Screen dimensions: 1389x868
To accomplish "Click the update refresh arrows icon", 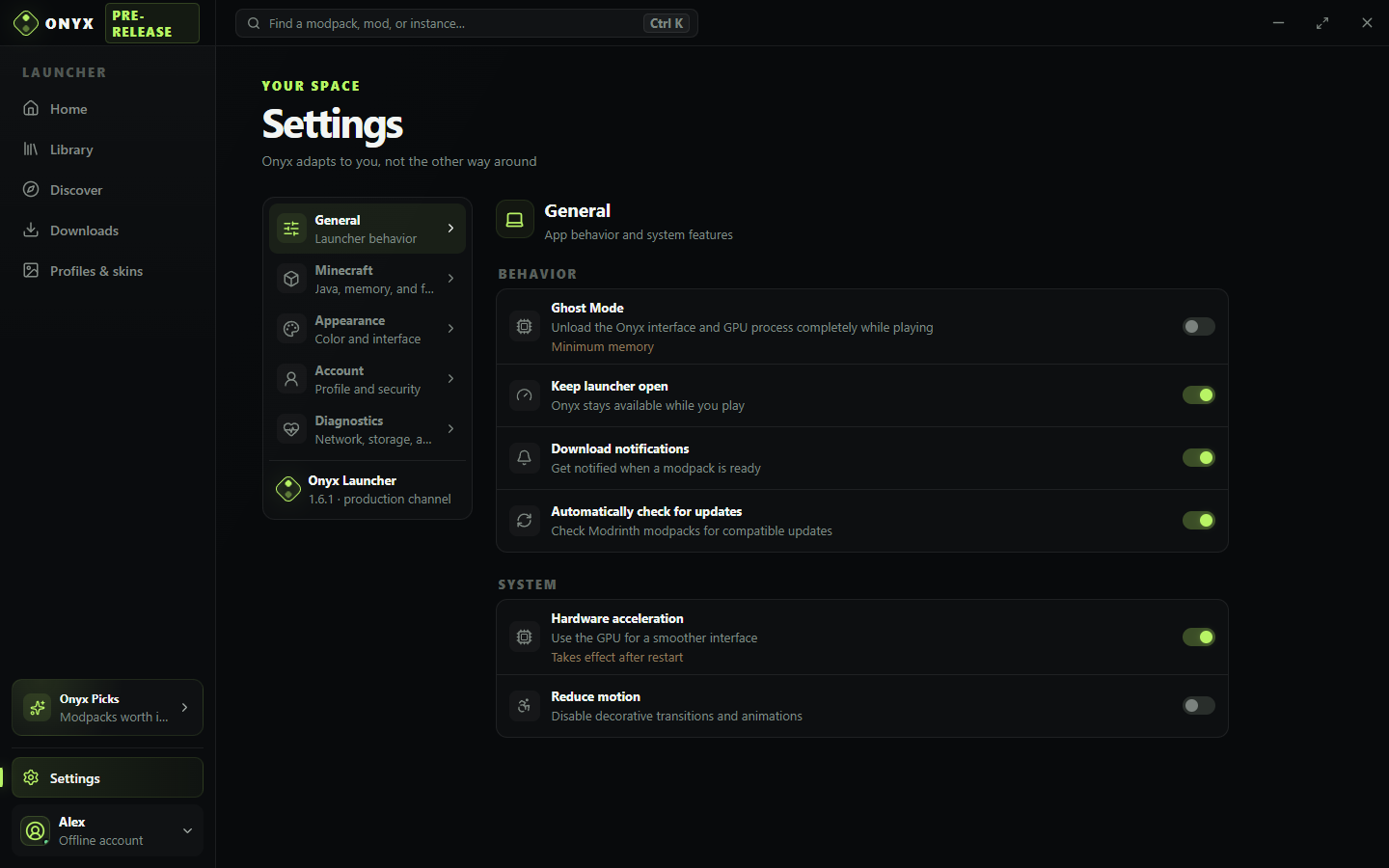I will pyautogui.click(x=525, y=521).
